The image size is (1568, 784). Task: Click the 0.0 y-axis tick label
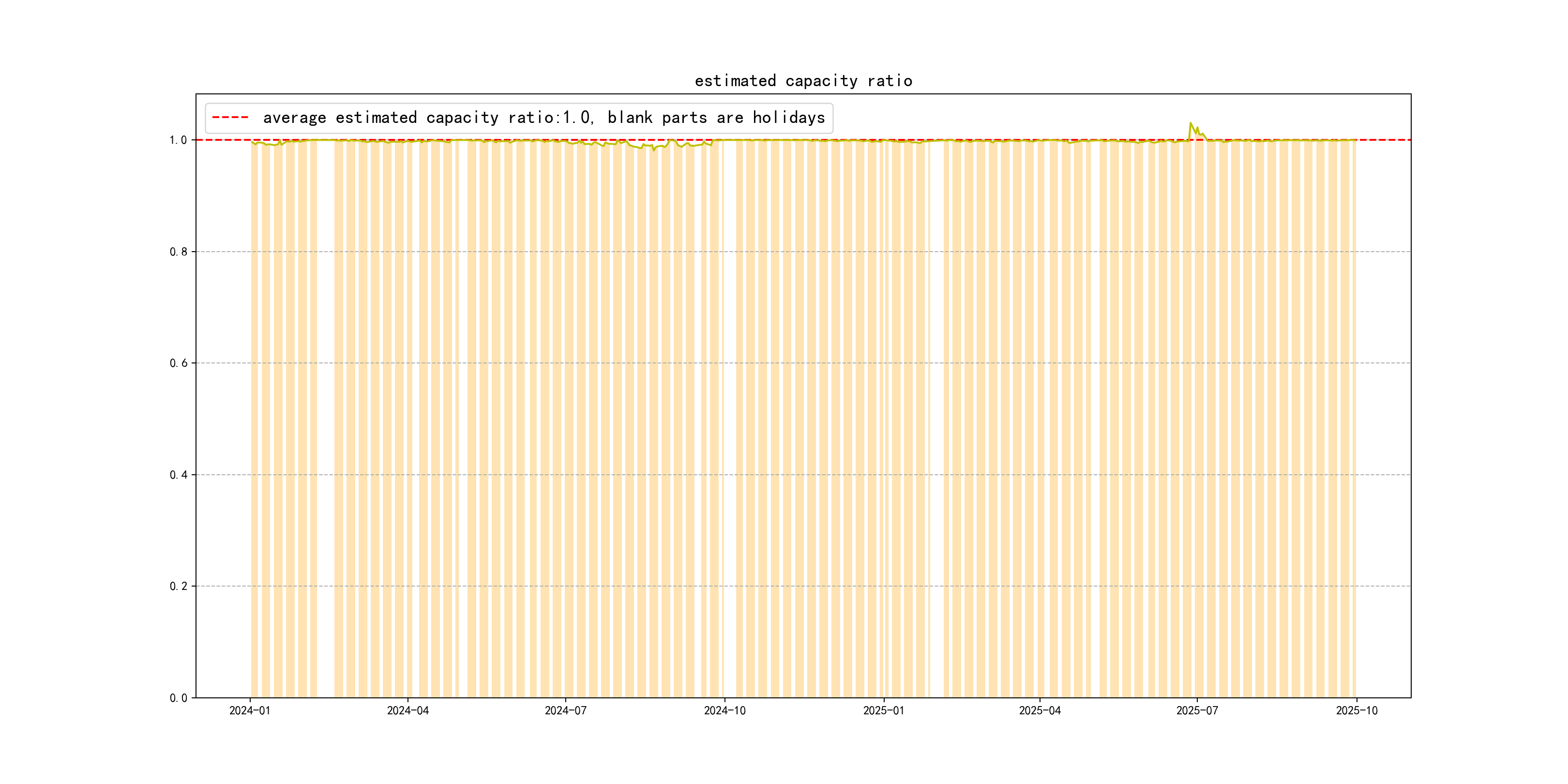(x=179, y=697)
